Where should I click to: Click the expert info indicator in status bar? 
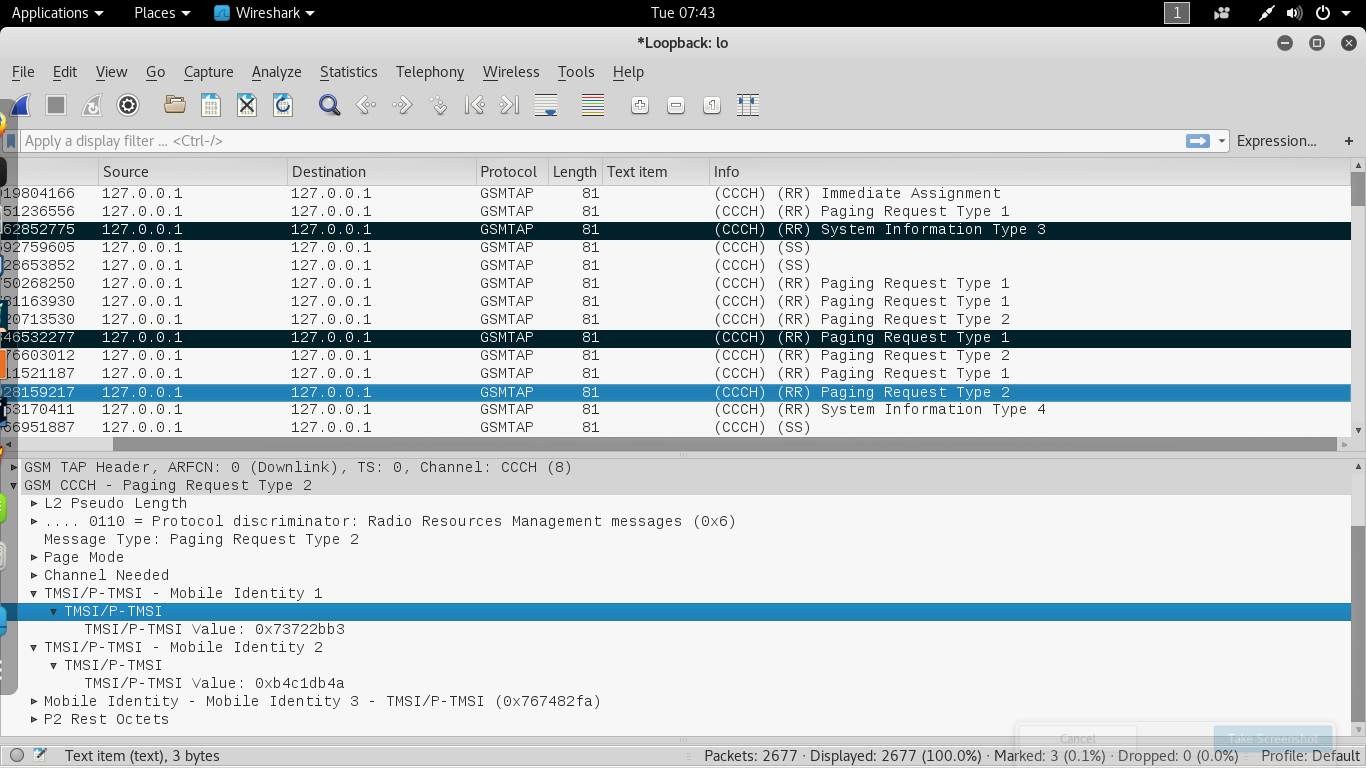point(17,756)
